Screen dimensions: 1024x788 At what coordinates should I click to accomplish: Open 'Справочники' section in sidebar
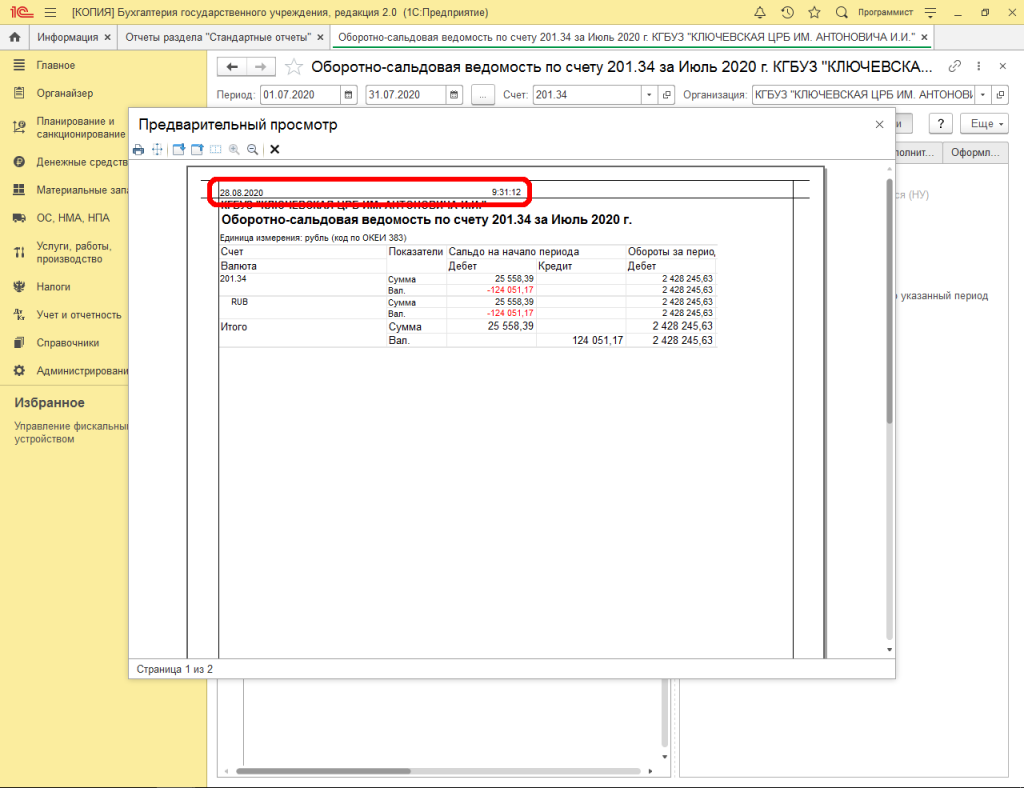[x=68, y=342]
